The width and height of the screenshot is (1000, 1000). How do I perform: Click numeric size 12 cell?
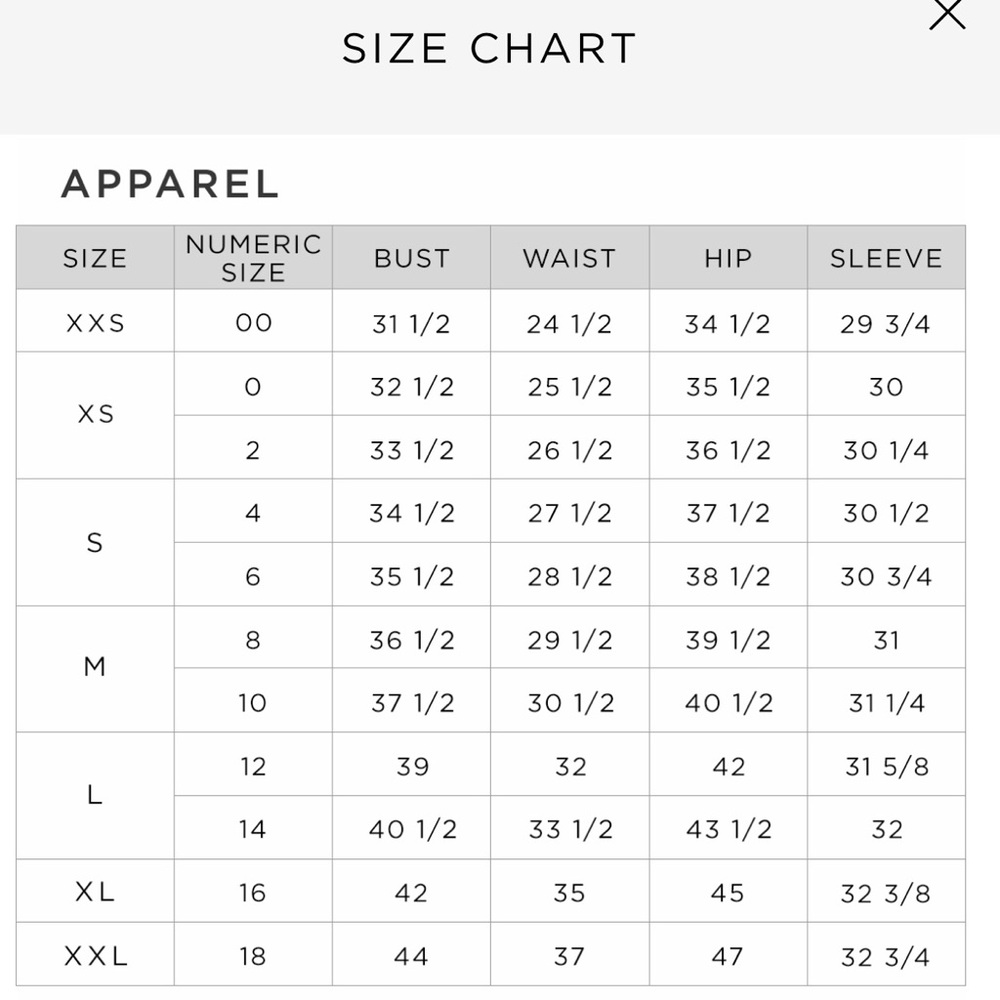click(x=253, y=766)
